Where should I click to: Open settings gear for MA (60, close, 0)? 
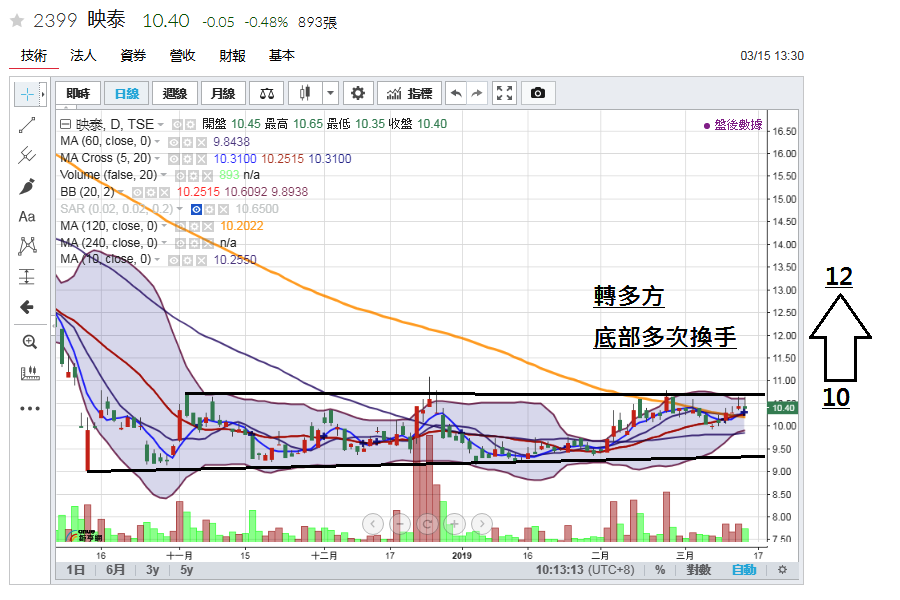(187, 142)
